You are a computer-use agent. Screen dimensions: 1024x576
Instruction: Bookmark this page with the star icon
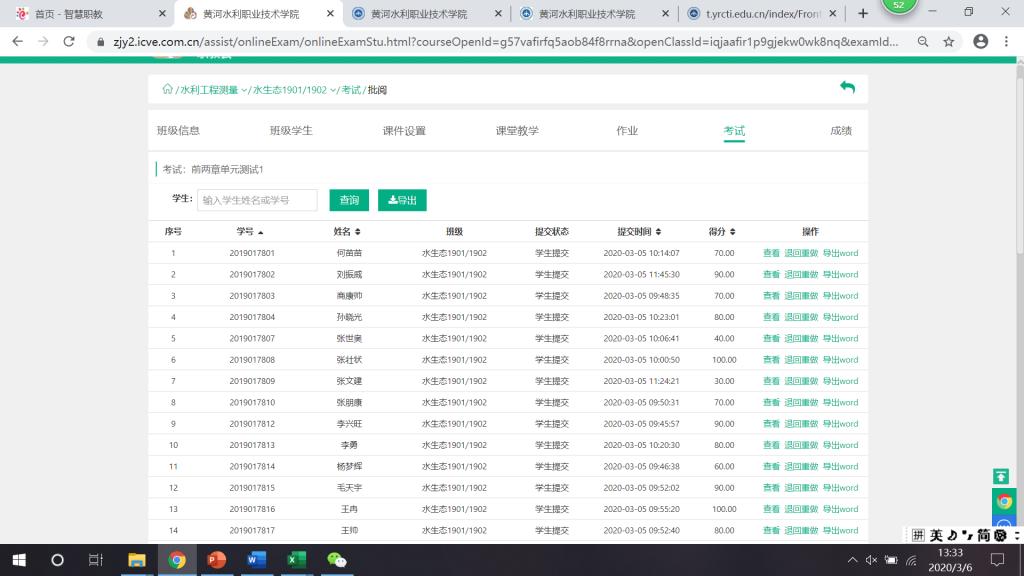coord(948,41)
